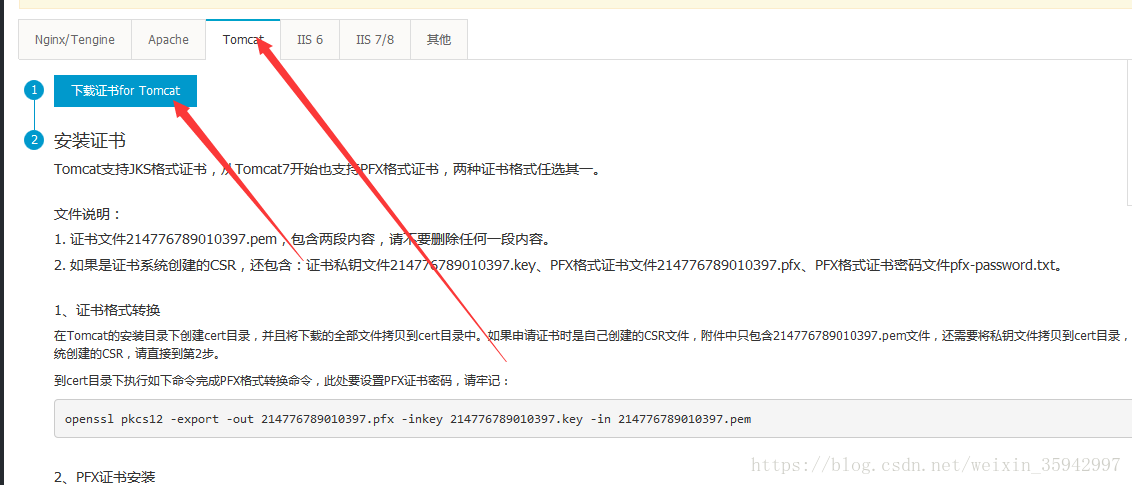The width and height of the screenshot is (1132, 485).
Task: Click the 安装证书 heading
Action: (90, 140)
